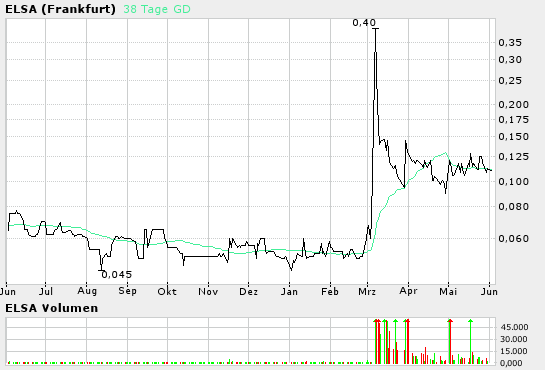The height and width of the screenshot is (370, 545).
Task: Click the August low point marker
Action: (101, 270)
